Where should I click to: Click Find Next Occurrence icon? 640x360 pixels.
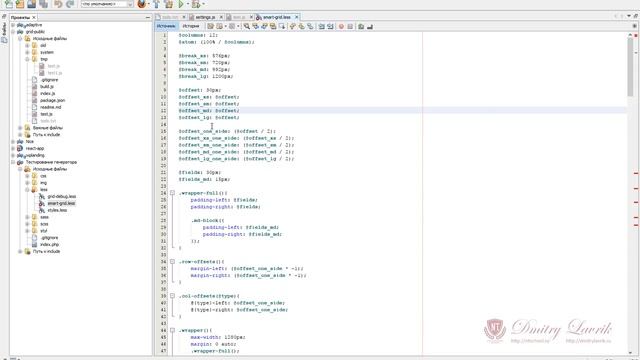pyautogui.click(x=264, y=27)
